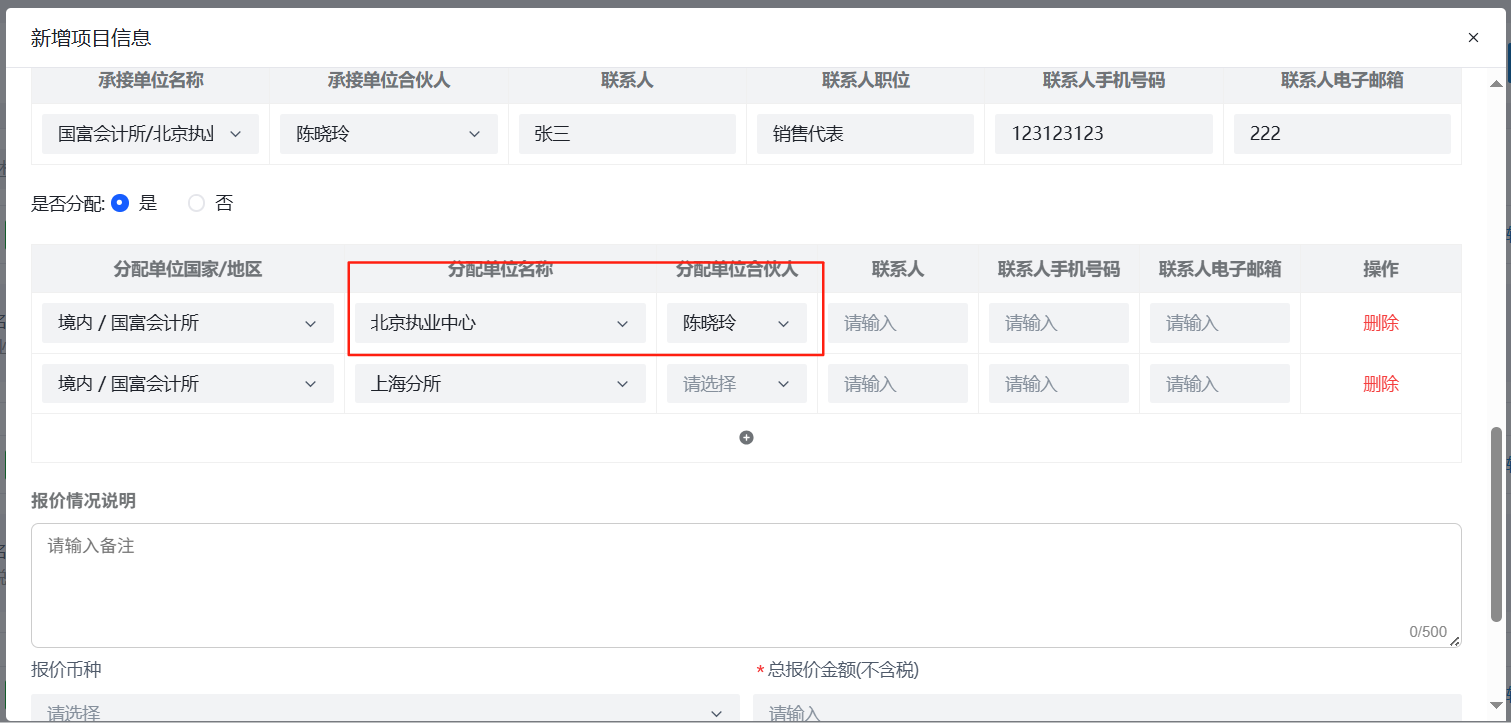Close the 新增项目信息 dialog
The image size is (1511, 723).
coord(1473,38)
